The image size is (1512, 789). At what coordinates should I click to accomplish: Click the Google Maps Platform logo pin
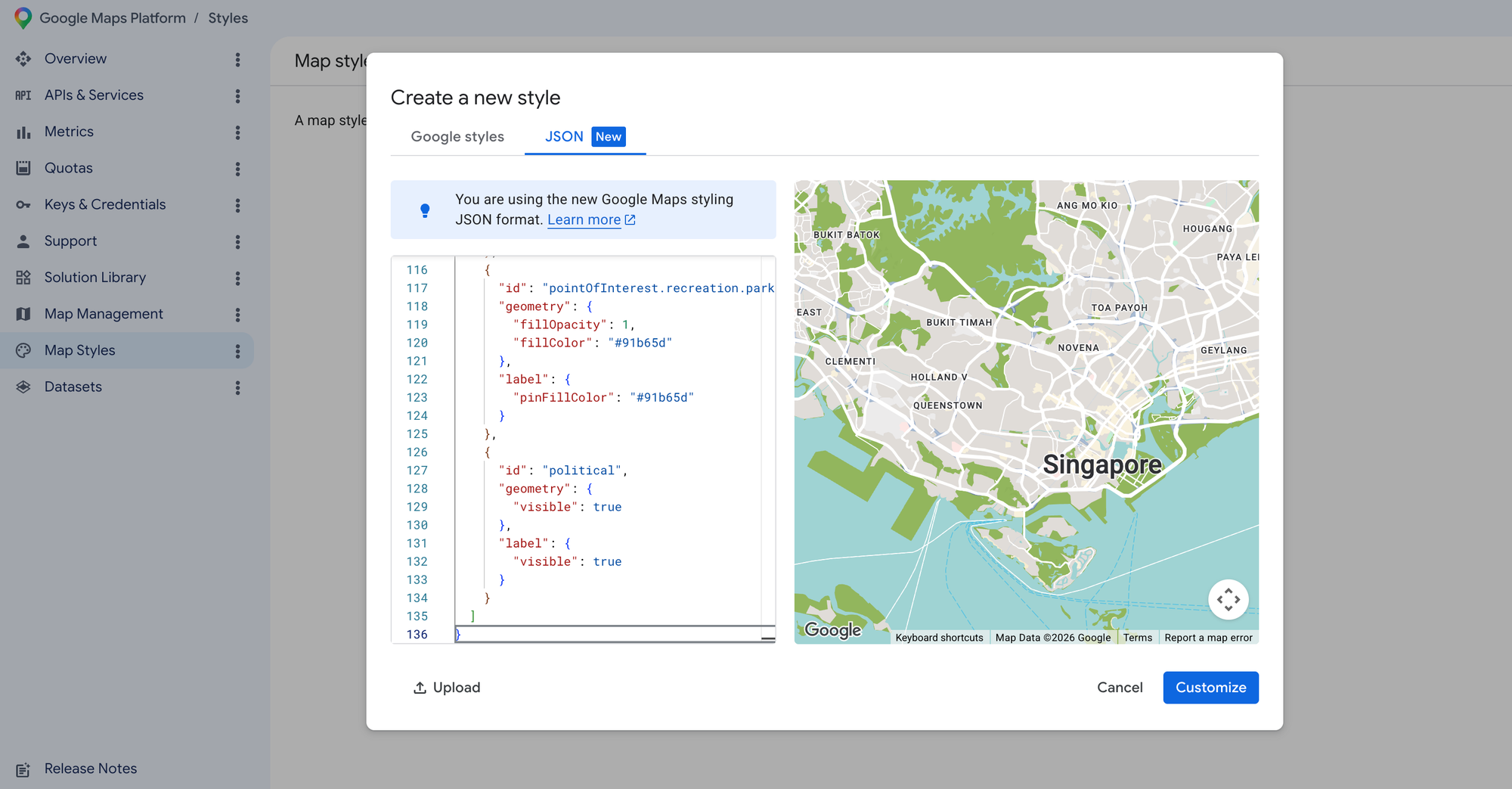(23, 18)
